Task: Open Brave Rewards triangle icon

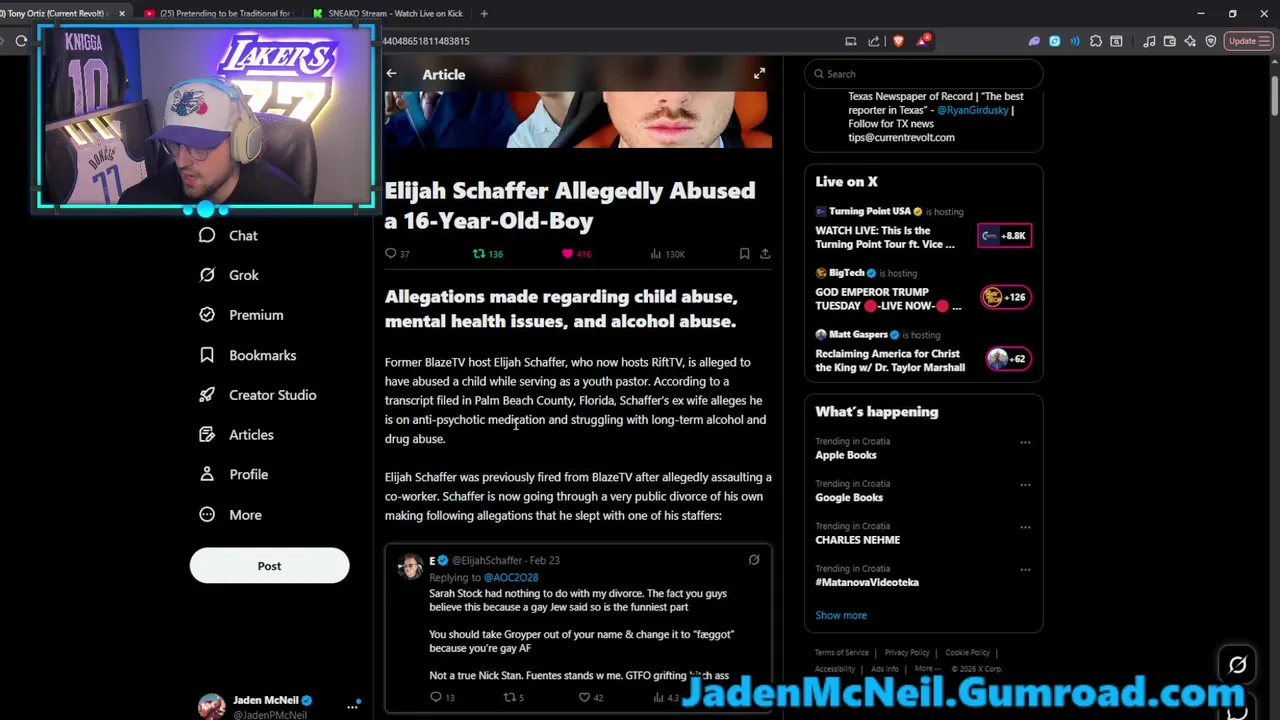Action: pyautogui.click(x=922, y=41)
